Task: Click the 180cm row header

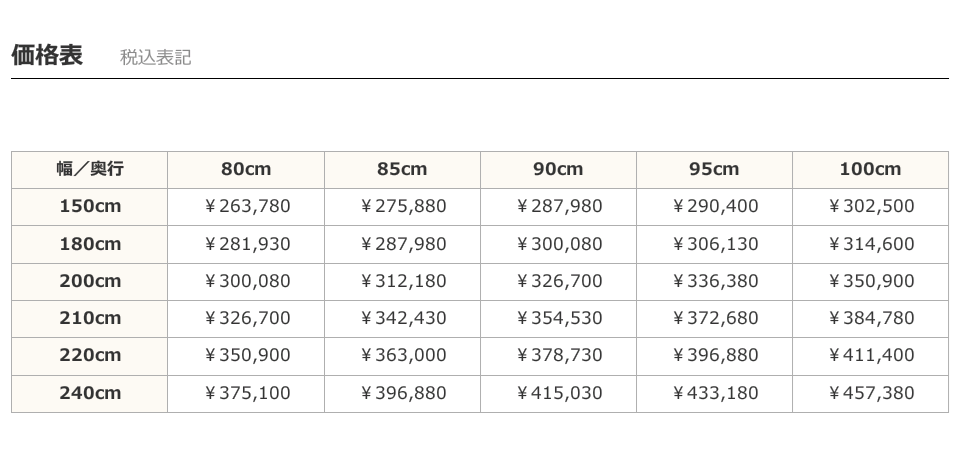Action: tap(90, 244)
